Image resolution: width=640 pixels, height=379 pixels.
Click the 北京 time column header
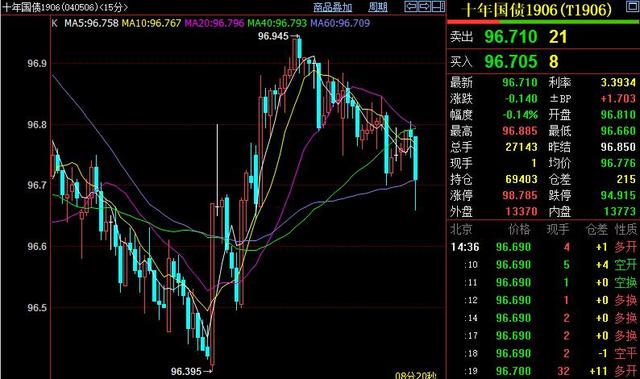pos(461,230)
